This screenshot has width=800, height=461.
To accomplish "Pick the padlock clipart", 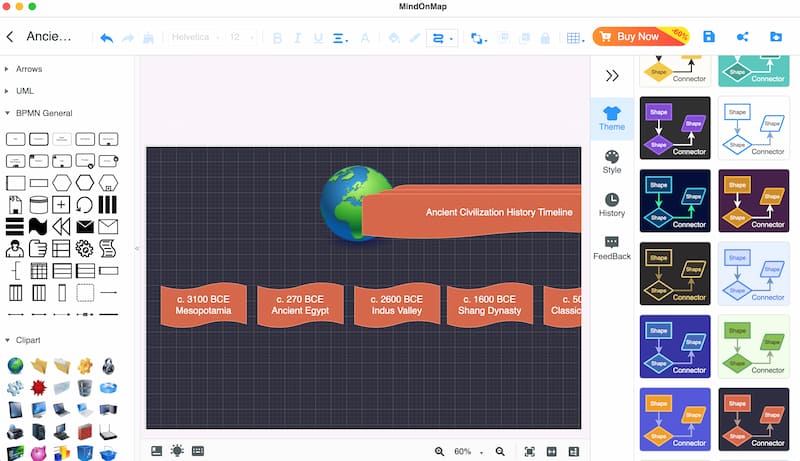I will pyautogui.click(x=108, y=366).
